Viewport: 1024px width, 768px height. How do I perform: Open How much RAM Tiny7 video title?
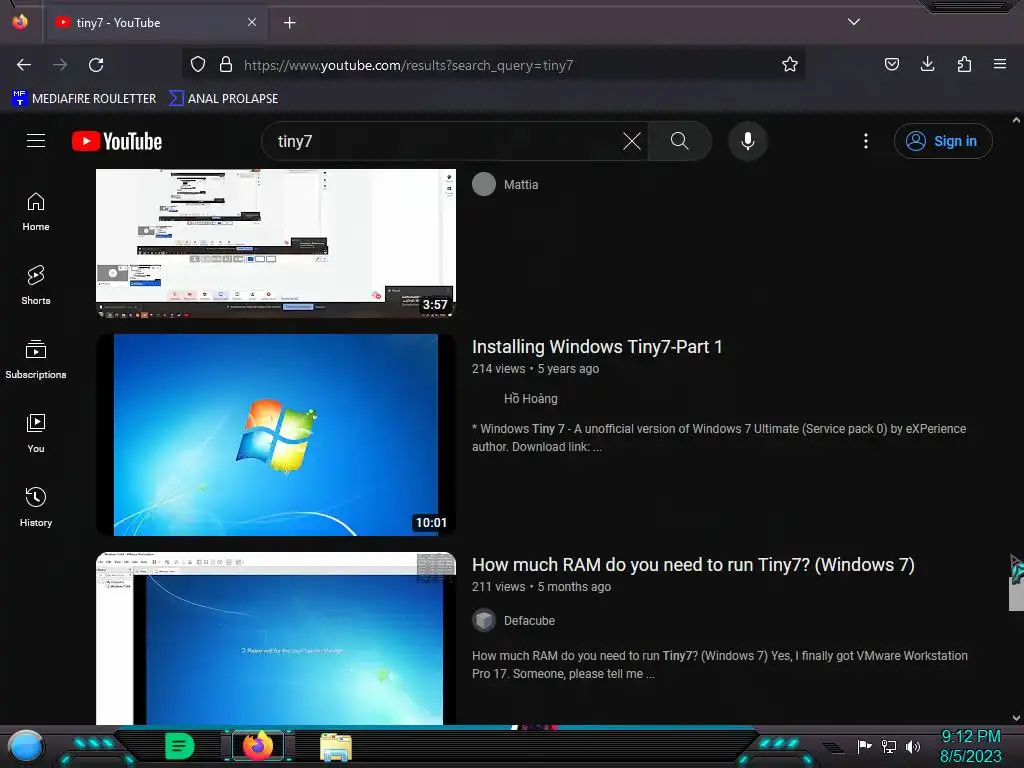(x=693, y=565)
